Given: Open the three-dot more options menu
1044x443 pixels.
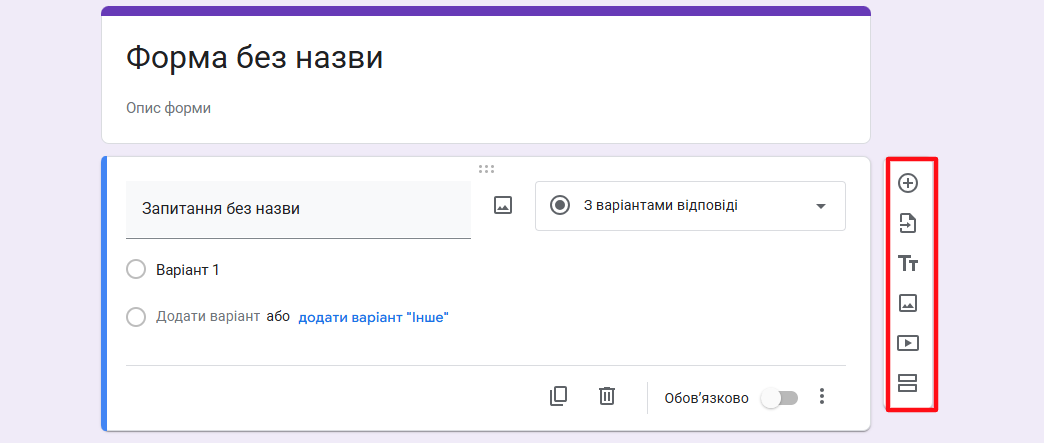Looking at the screenshot, I should [822, 397].
